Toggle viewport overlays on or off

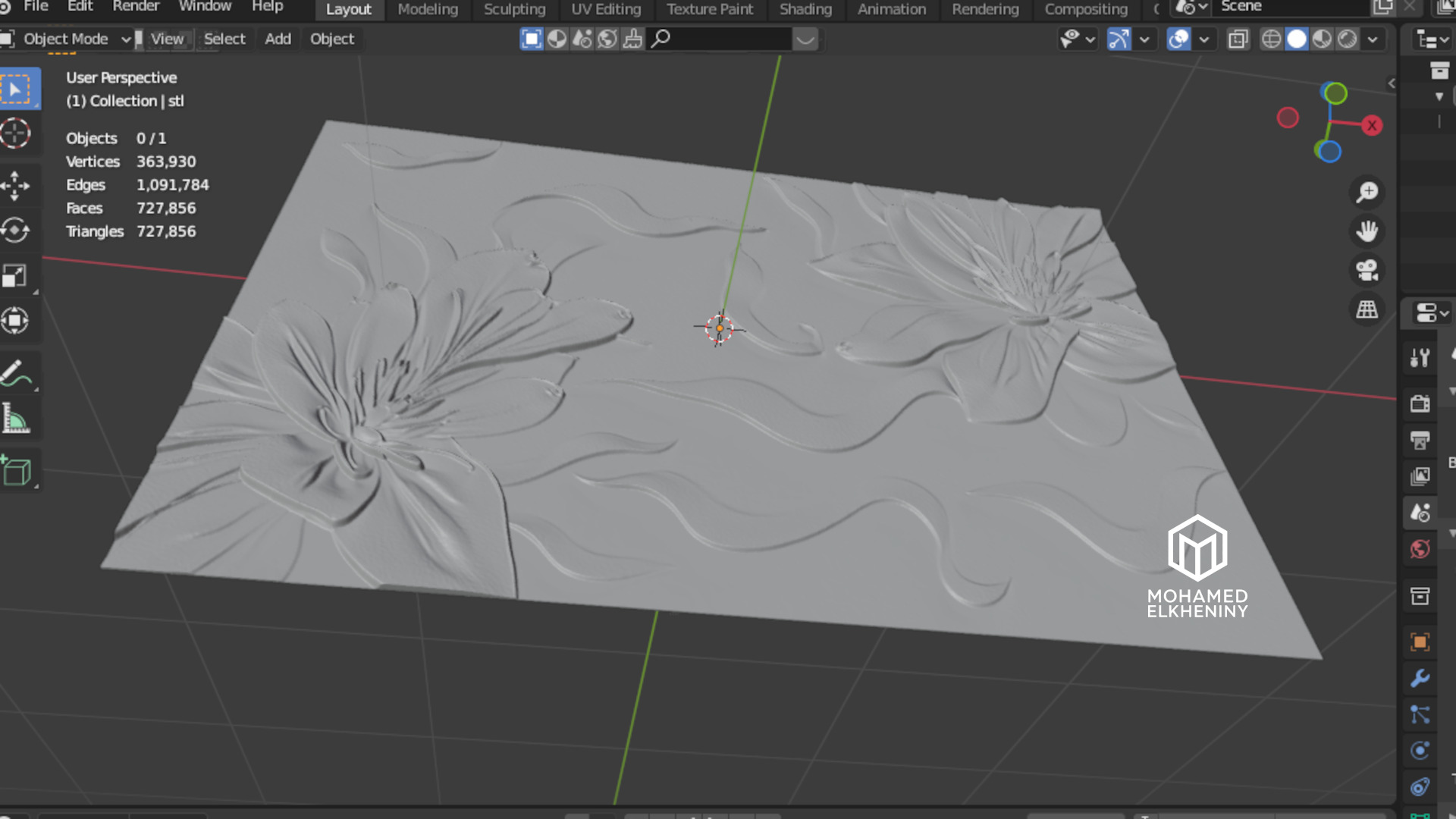tap(1178, 39)
